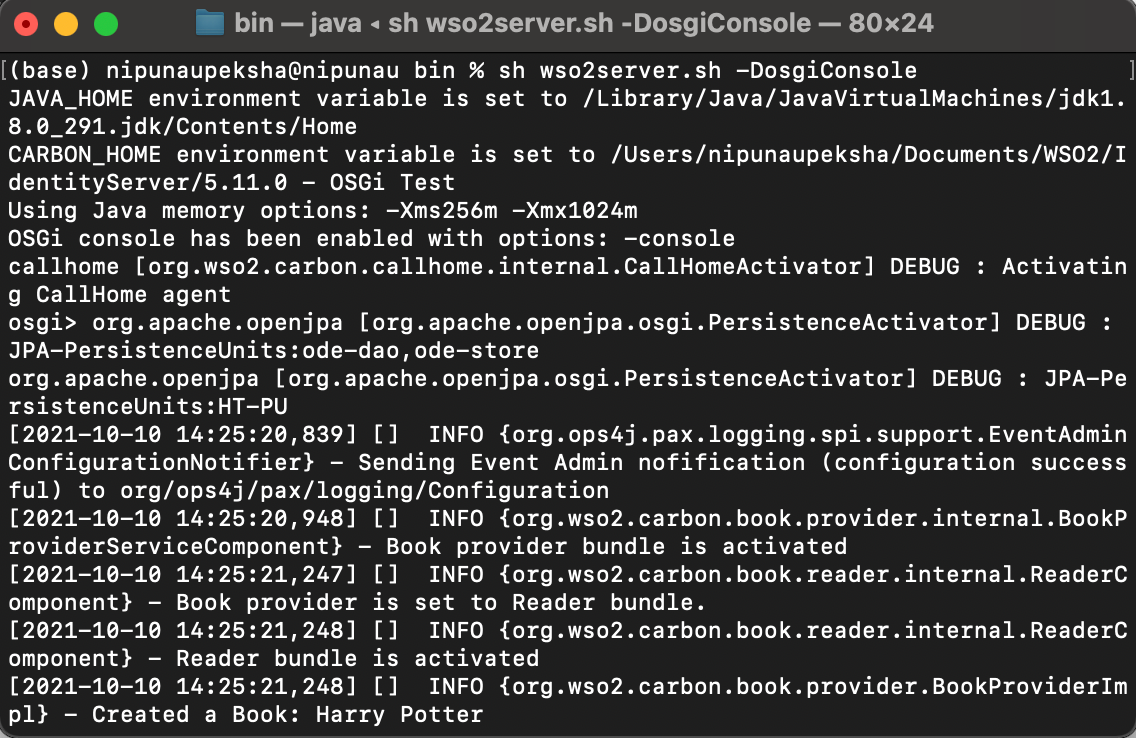1136x738 pixels.
Task: Select the CallHomeActivator DEBUG log line
Action: (560, 266)
